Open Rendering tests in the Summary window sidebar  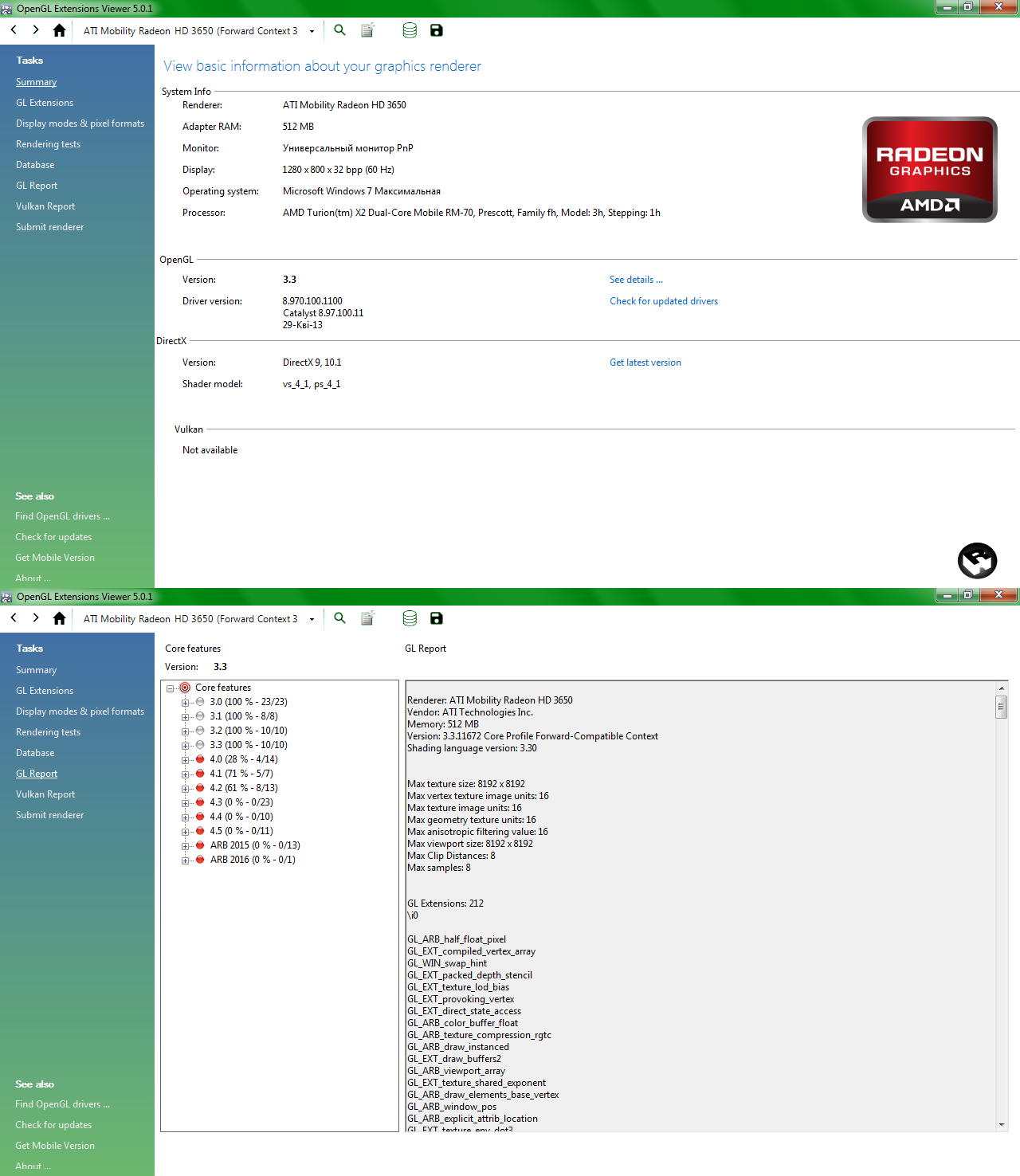pos(48,144)
